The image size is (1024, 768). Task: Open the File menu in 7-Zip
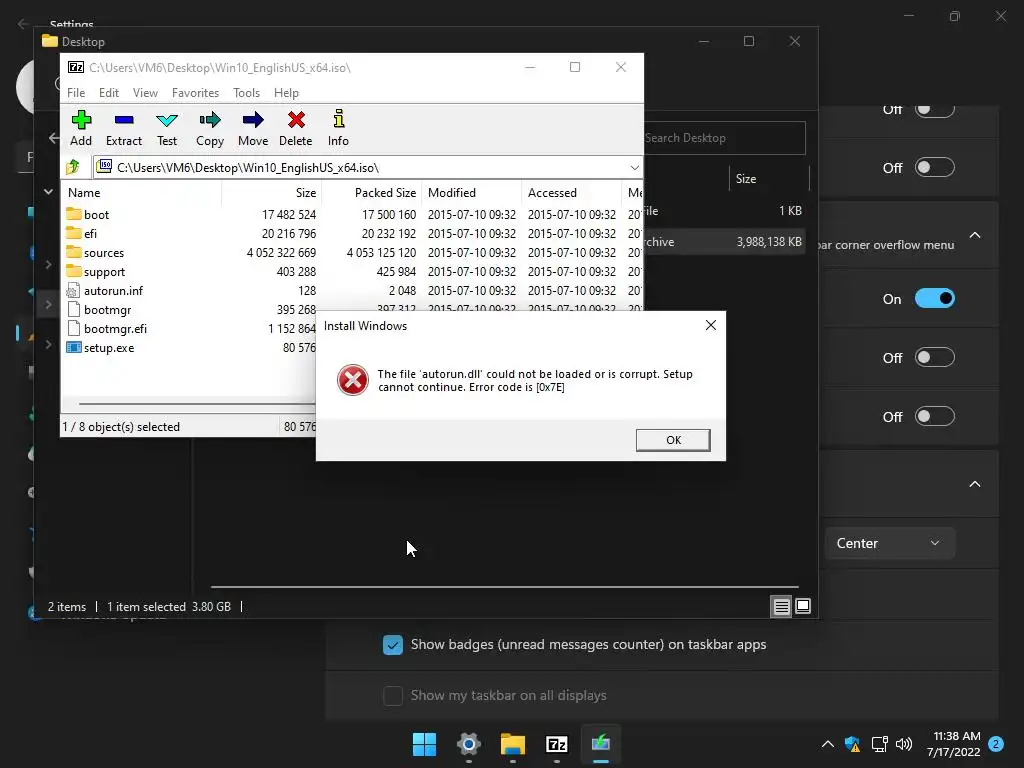tap(76, 93)
